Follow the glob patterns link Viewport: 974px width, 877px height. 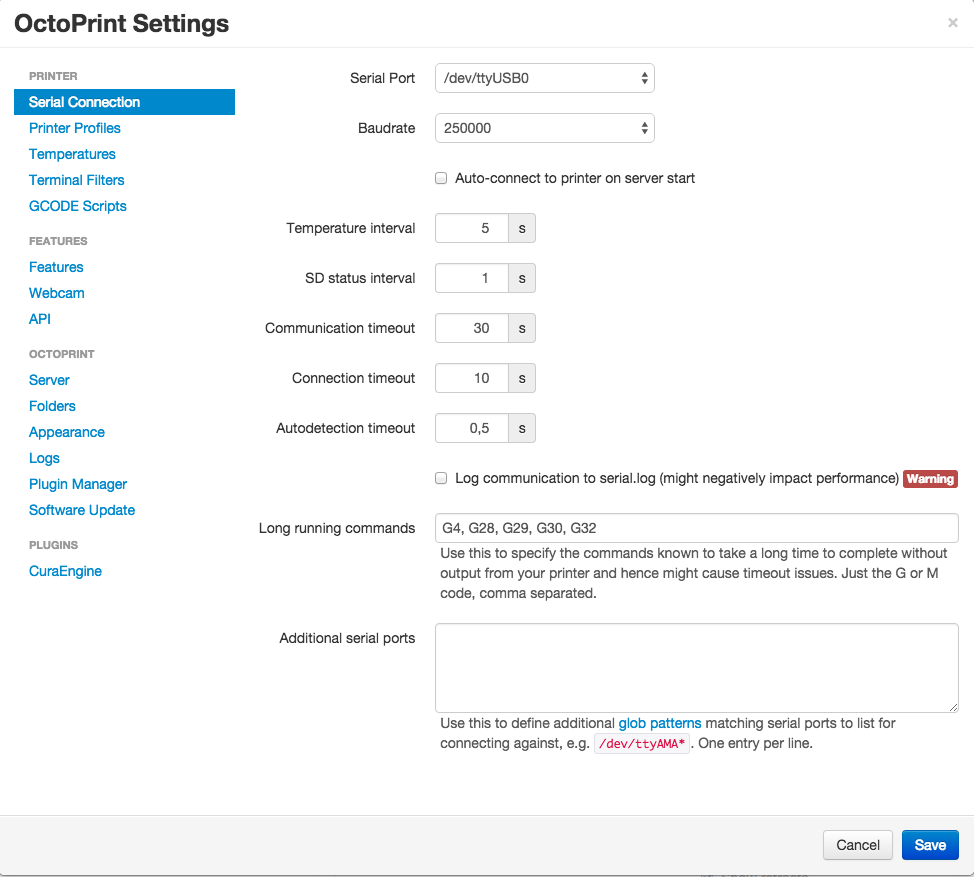(x=660, y=723)
